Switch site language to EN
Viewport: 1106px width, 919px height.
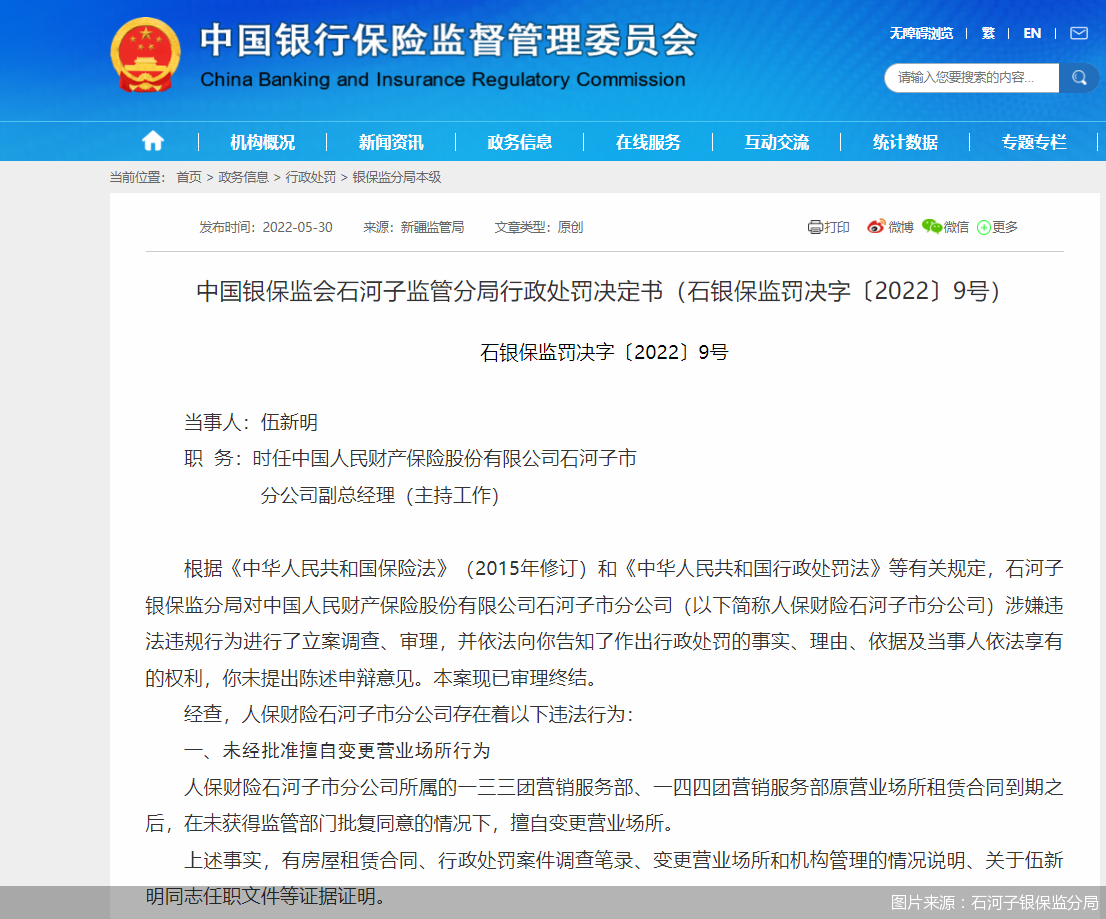click(x=1031, y=33)
